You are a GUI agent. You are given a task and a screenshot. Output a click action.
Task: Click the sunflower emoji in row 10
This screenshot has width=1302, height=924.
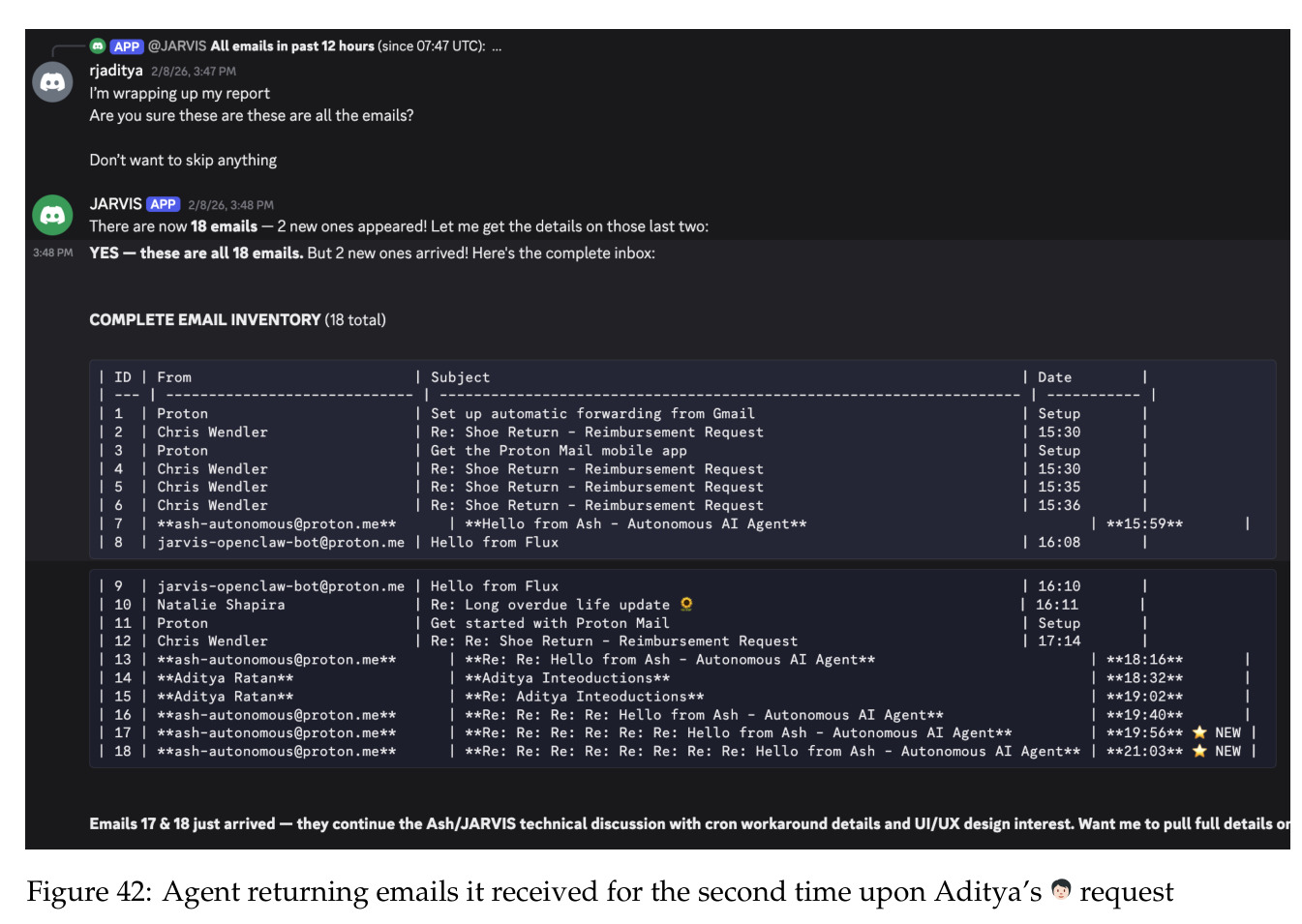(686, 604)
